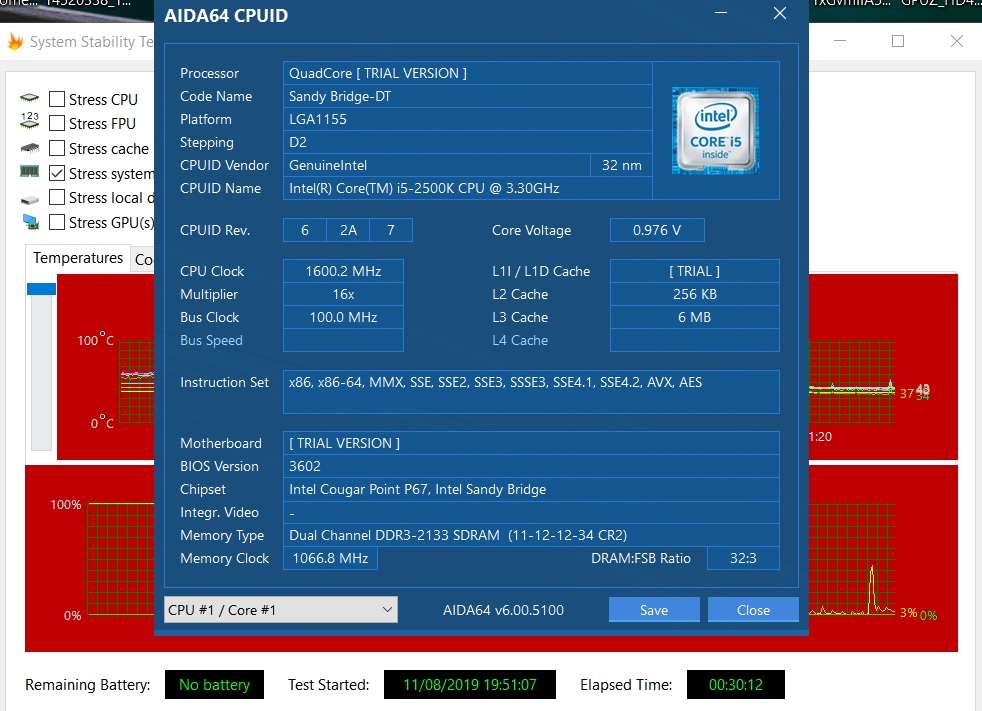Click the L4 Cache label
Viewport: 982px width, 711px height.
pos(520,340)
